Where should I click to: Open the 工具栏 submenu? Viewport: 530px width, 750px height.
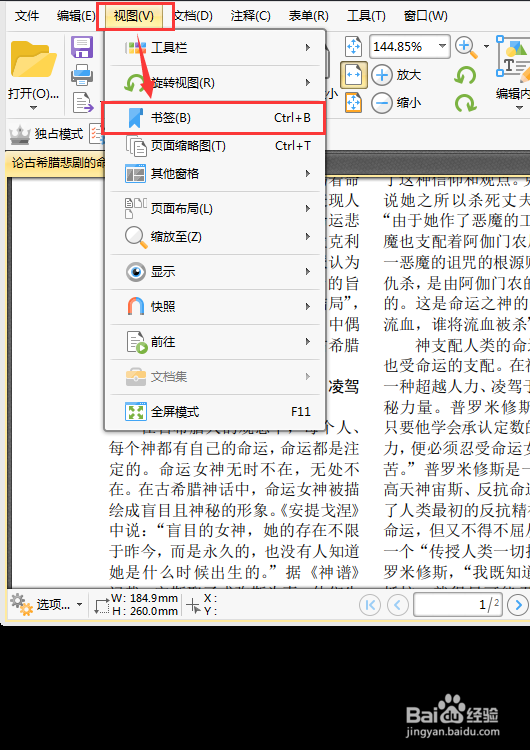215,48
